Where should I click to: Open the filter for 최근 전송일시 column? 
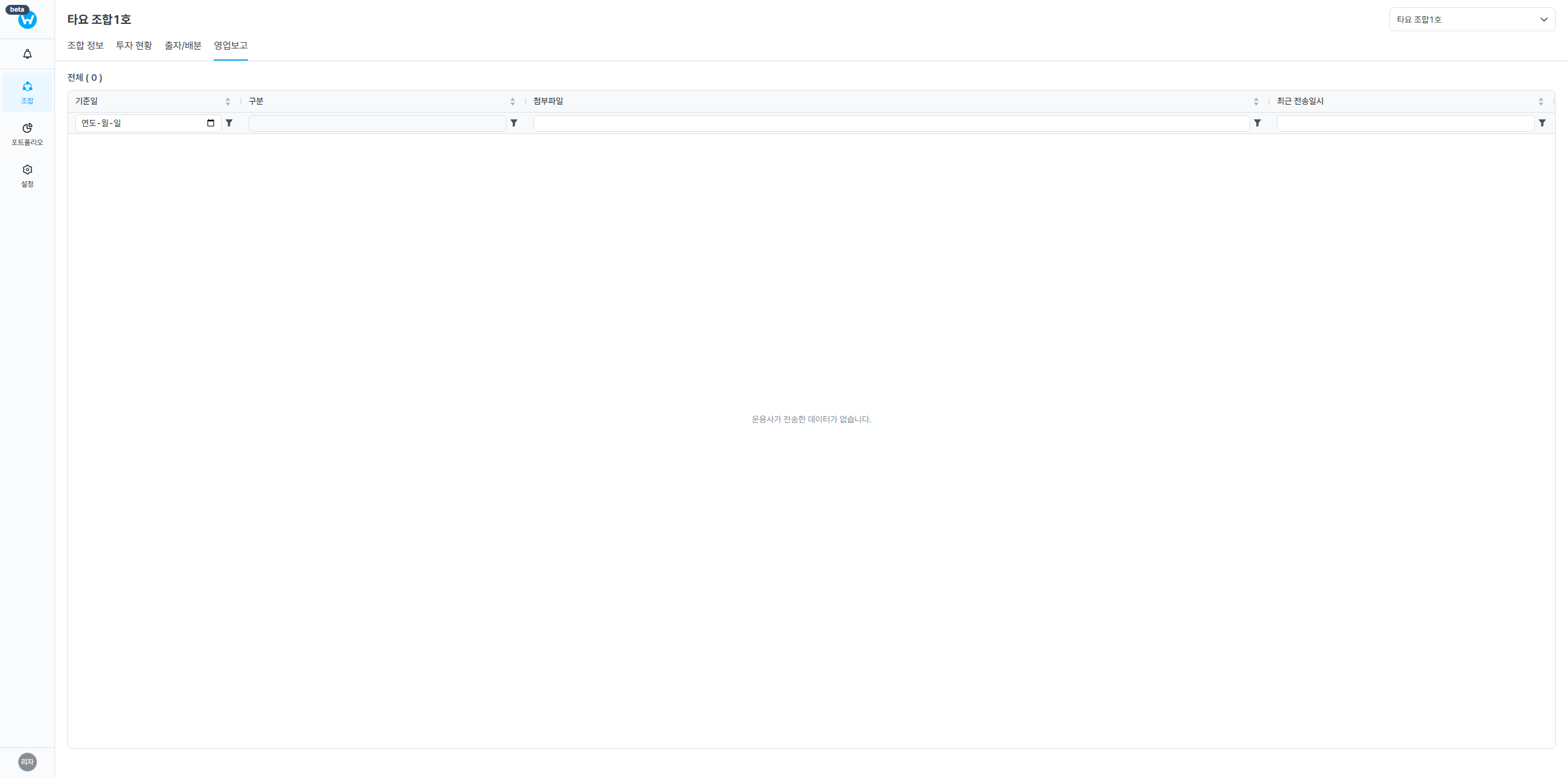[x=1542, y=123]
